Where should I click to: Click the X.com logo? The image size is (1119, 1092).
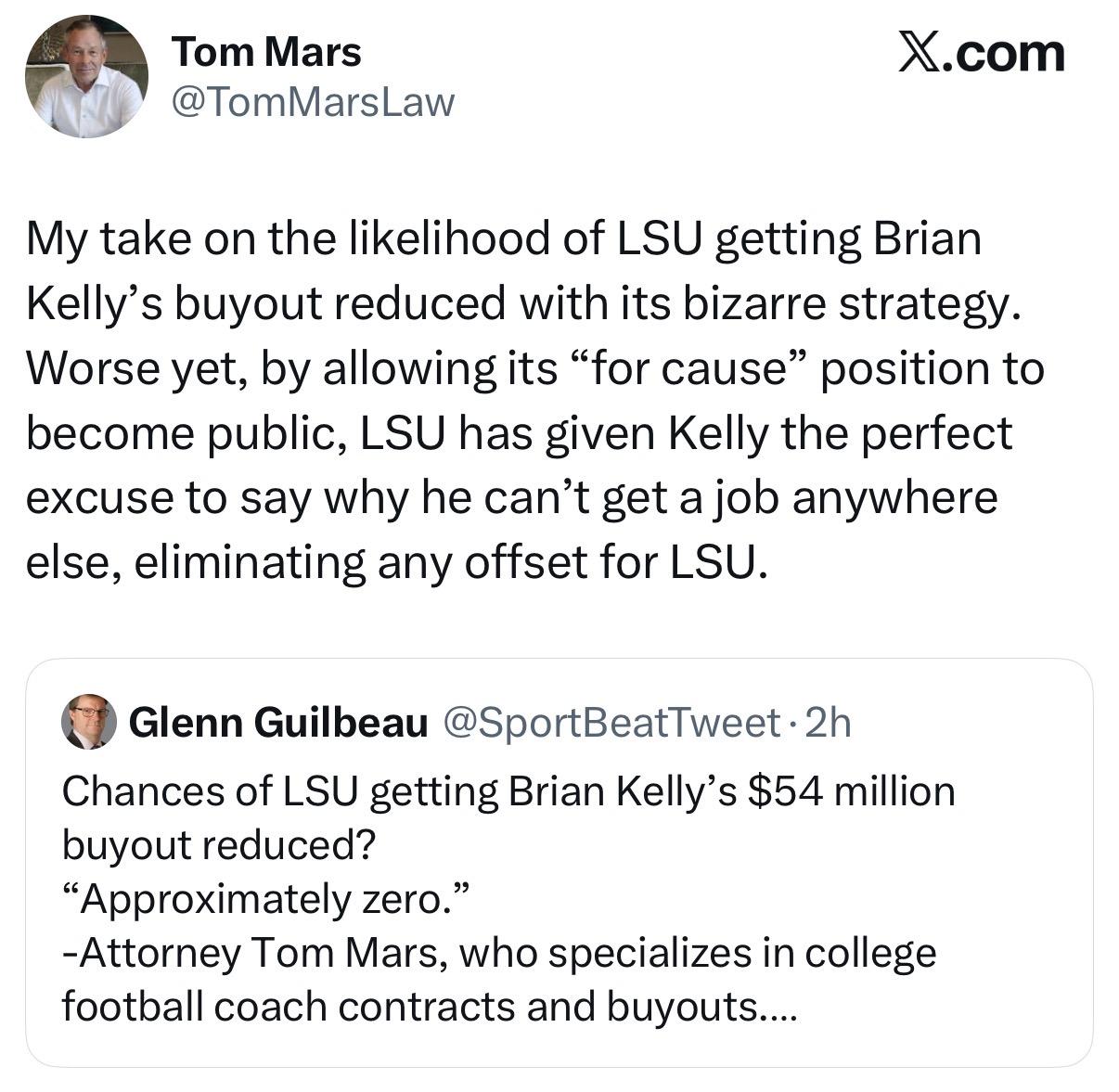coord(982,54)
